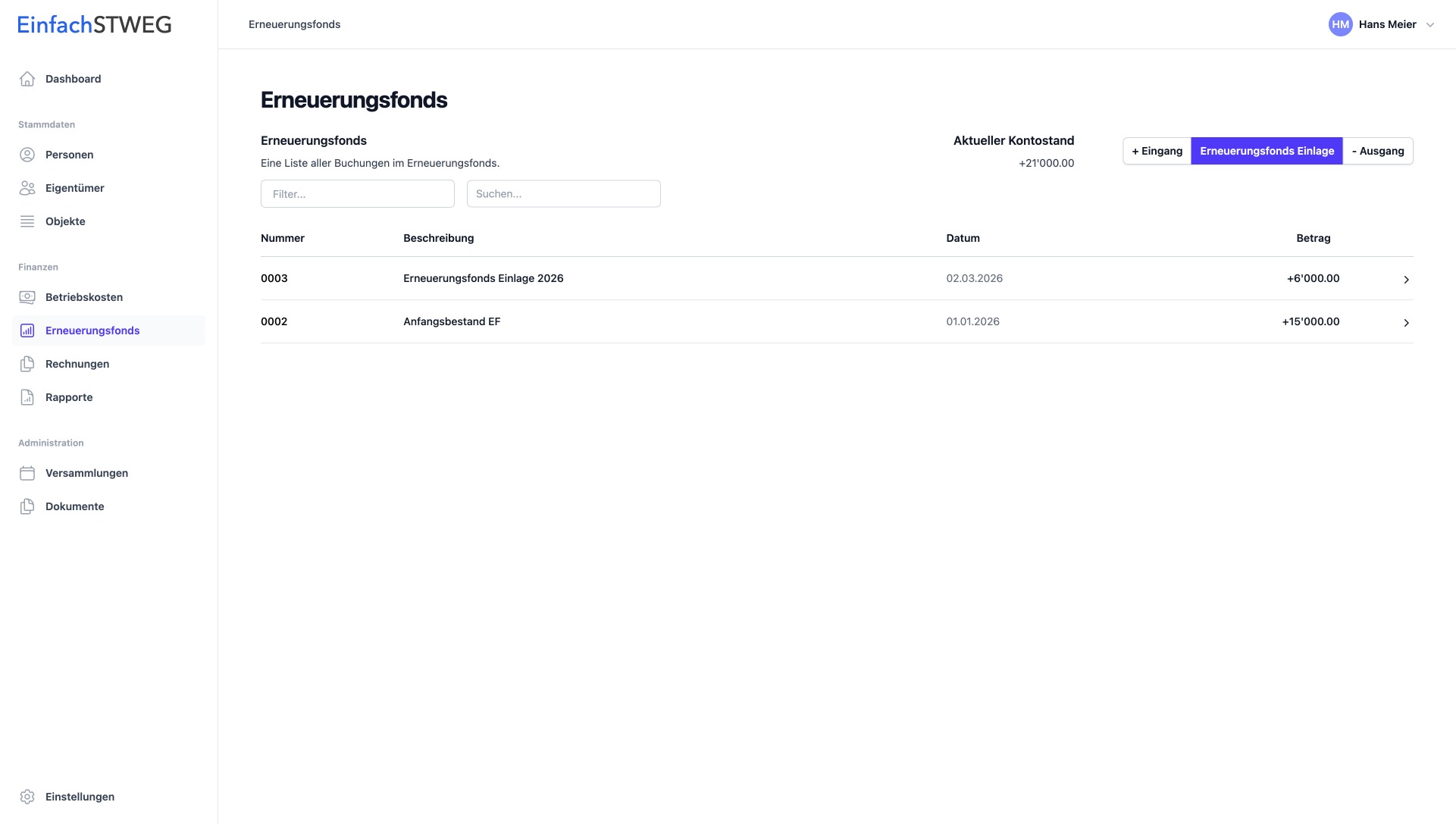Click the Einstellungen gear icon
The width and height of the screenshot is (1456, 824).
click(27, 797)
